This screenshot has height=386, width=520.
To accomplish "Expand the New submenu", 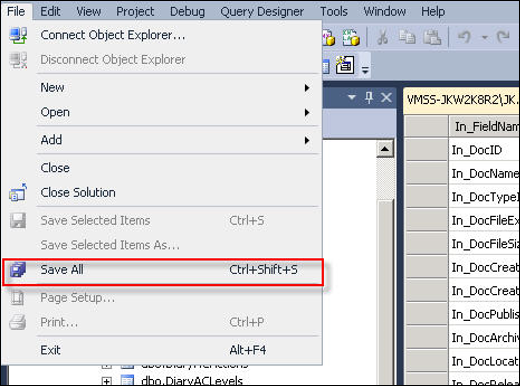I will pos(307,88).
